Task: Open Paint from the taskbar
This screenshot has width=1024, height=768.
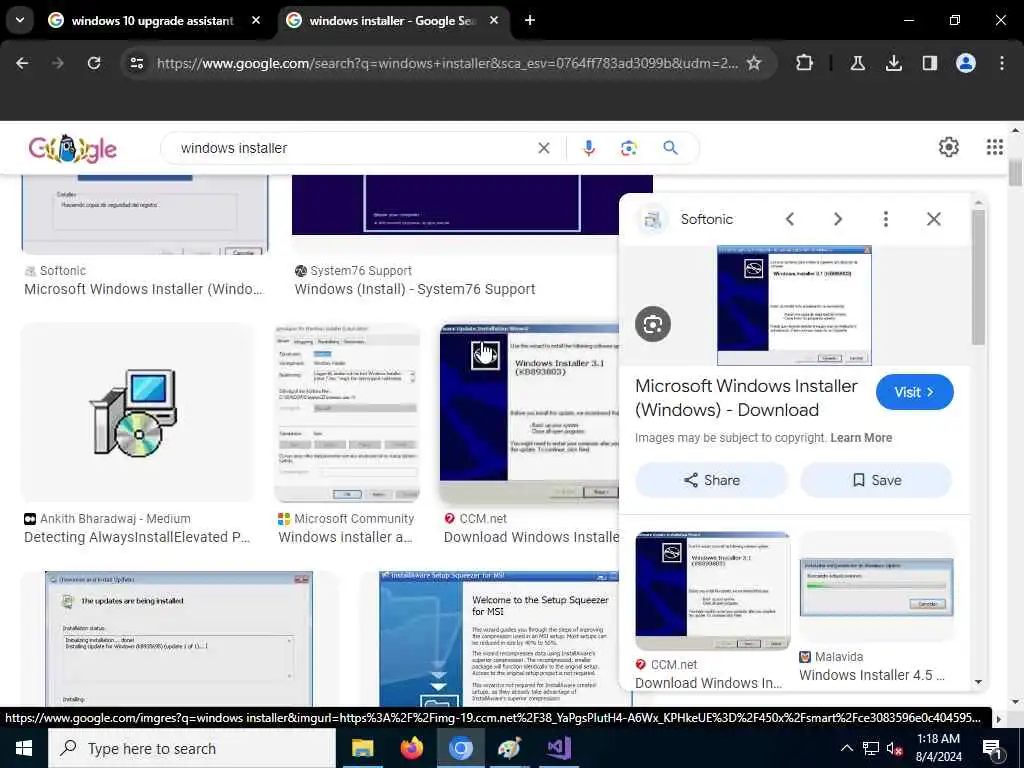Action: click(x=509, y=748)
